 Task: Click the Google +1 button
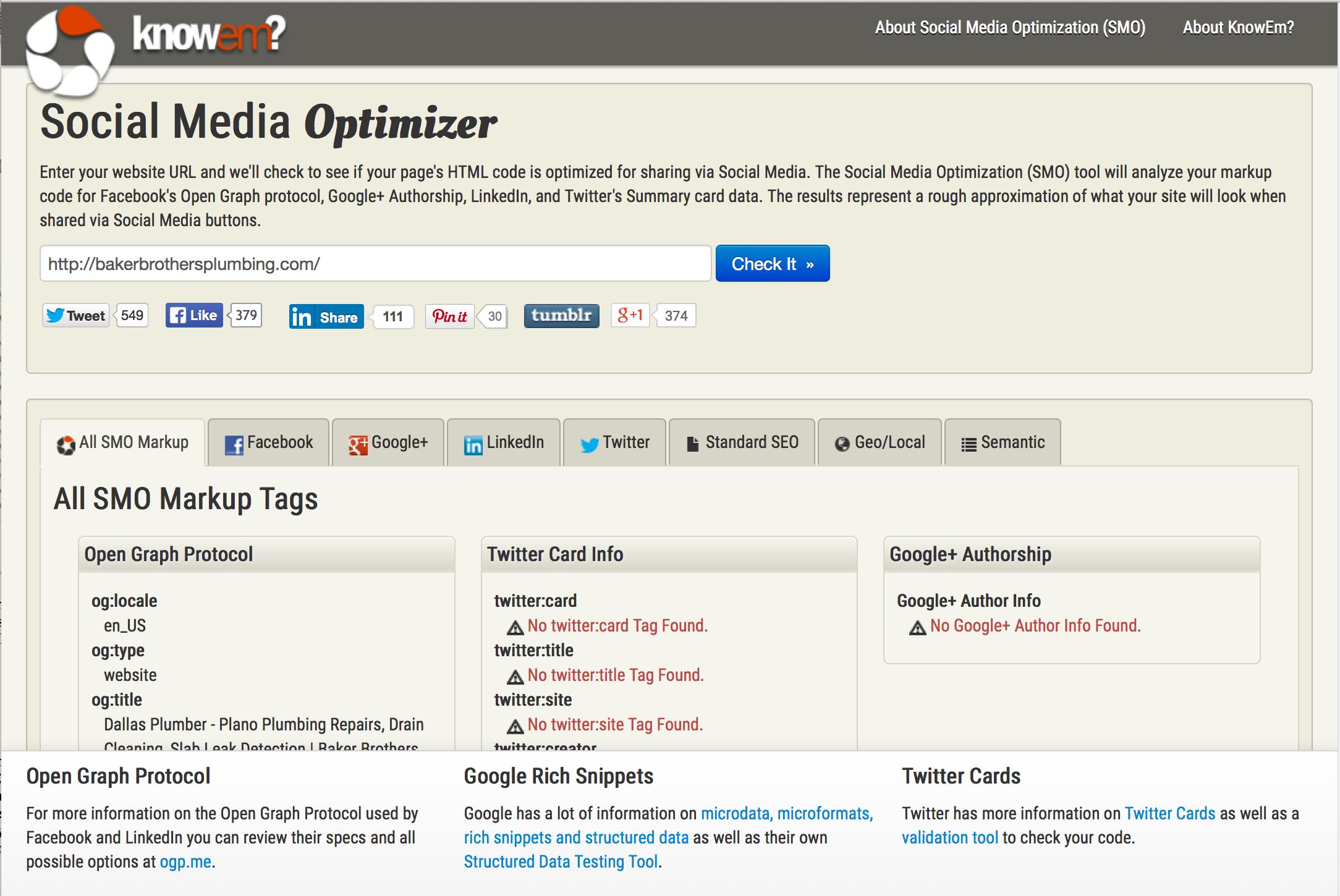tap(630, 315)
